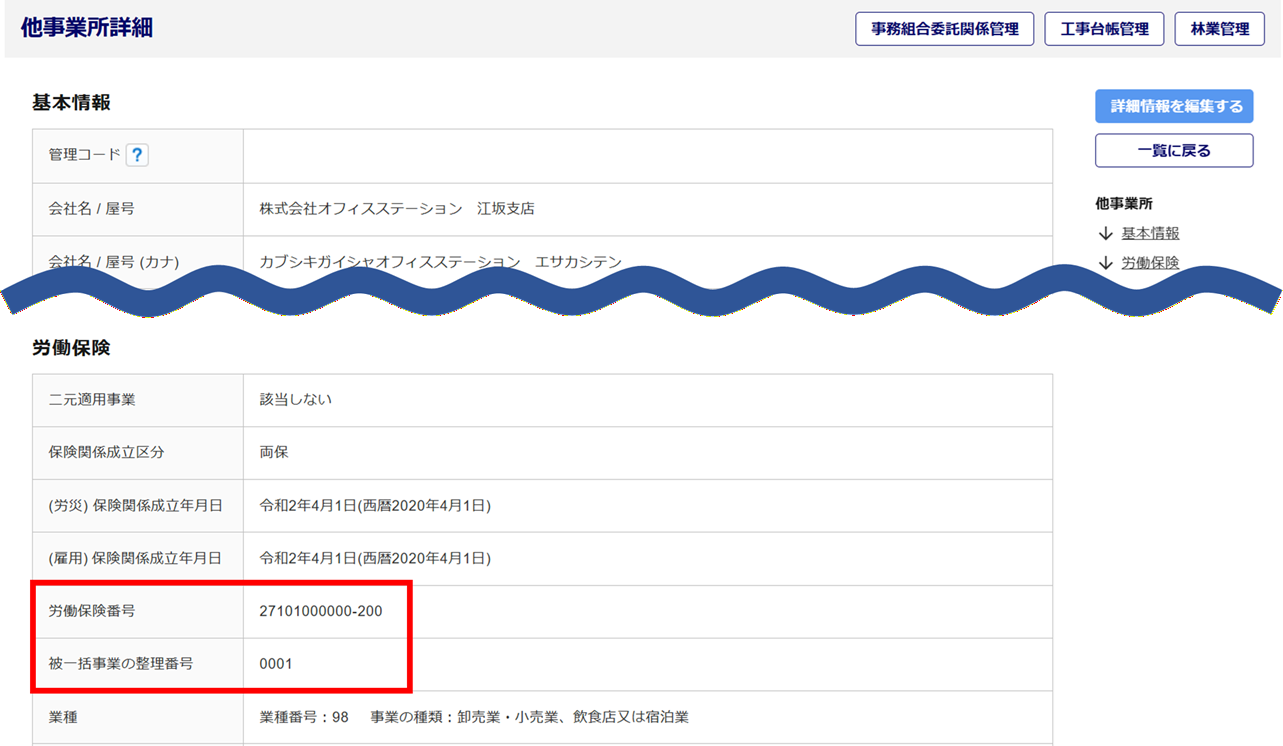Select the labor insurance number 27101000000-200
The height and width of the screenshot is (746, 1283).
tap(320, 611)
